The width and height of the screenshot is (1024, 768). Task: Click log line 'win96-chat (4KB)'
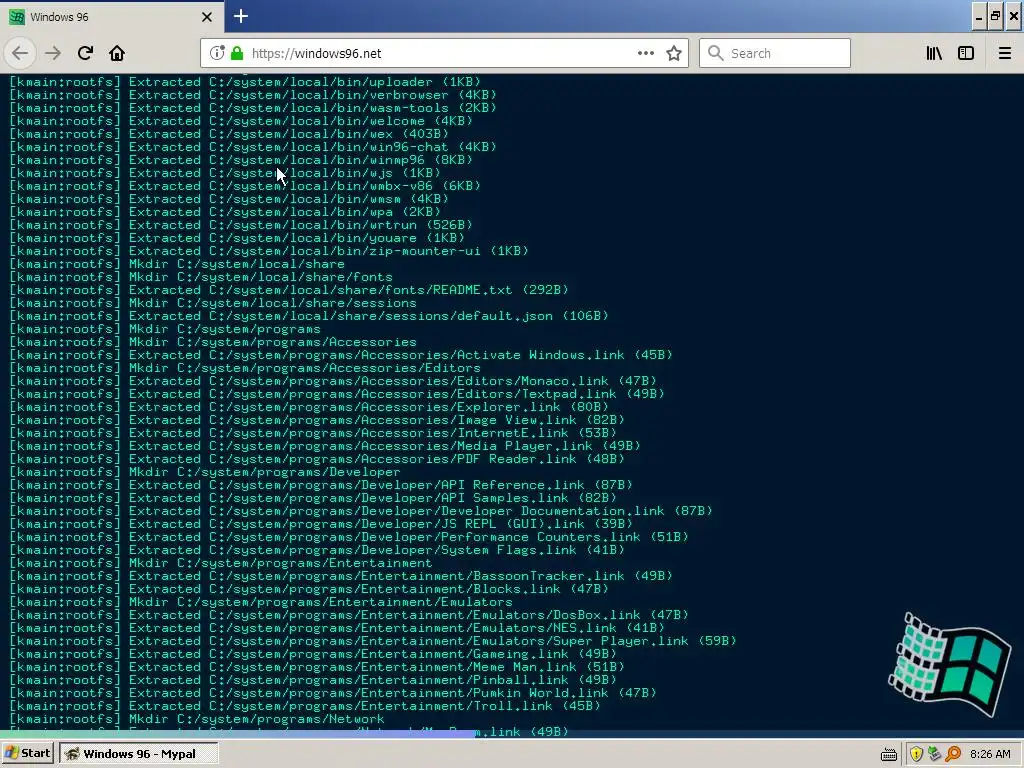(x=253, y=147)
